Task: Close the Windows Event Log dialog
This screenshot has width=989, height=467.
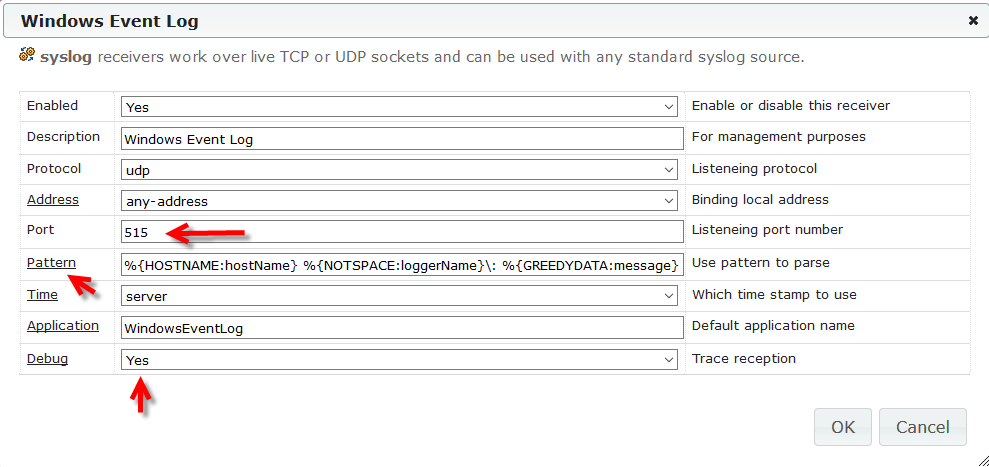Action: 973,21
